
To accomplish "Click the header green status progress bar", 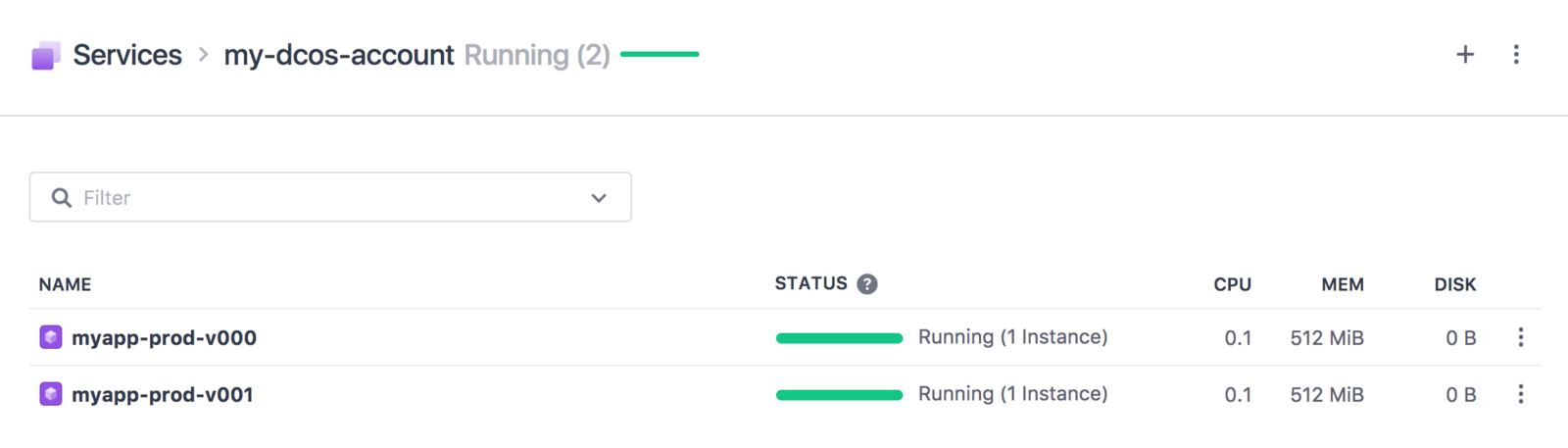I will point(660,54).
